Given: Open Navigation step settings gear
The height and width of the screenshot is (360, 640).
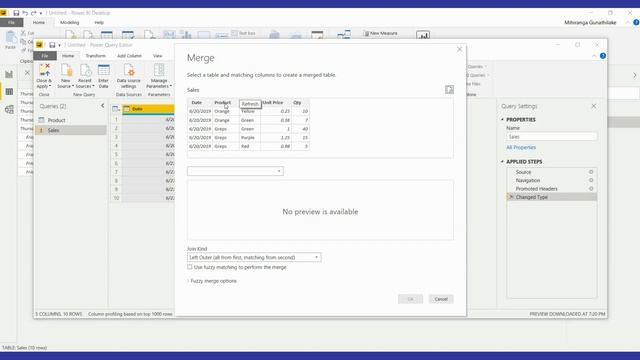Looking at the screenshot, I should 591,180.
